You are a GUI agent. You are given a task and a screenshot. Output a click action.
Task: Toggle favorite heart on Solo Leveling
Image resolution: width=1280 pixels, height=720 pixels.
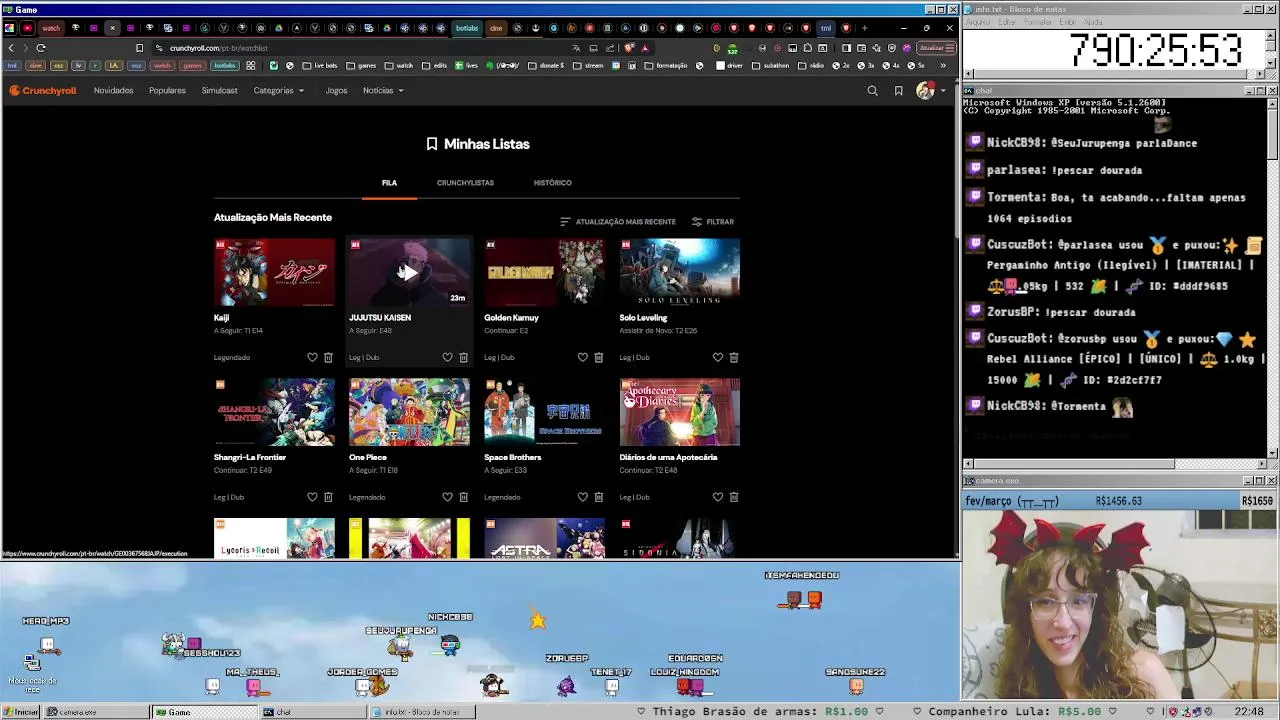click(x=717, y=357)
